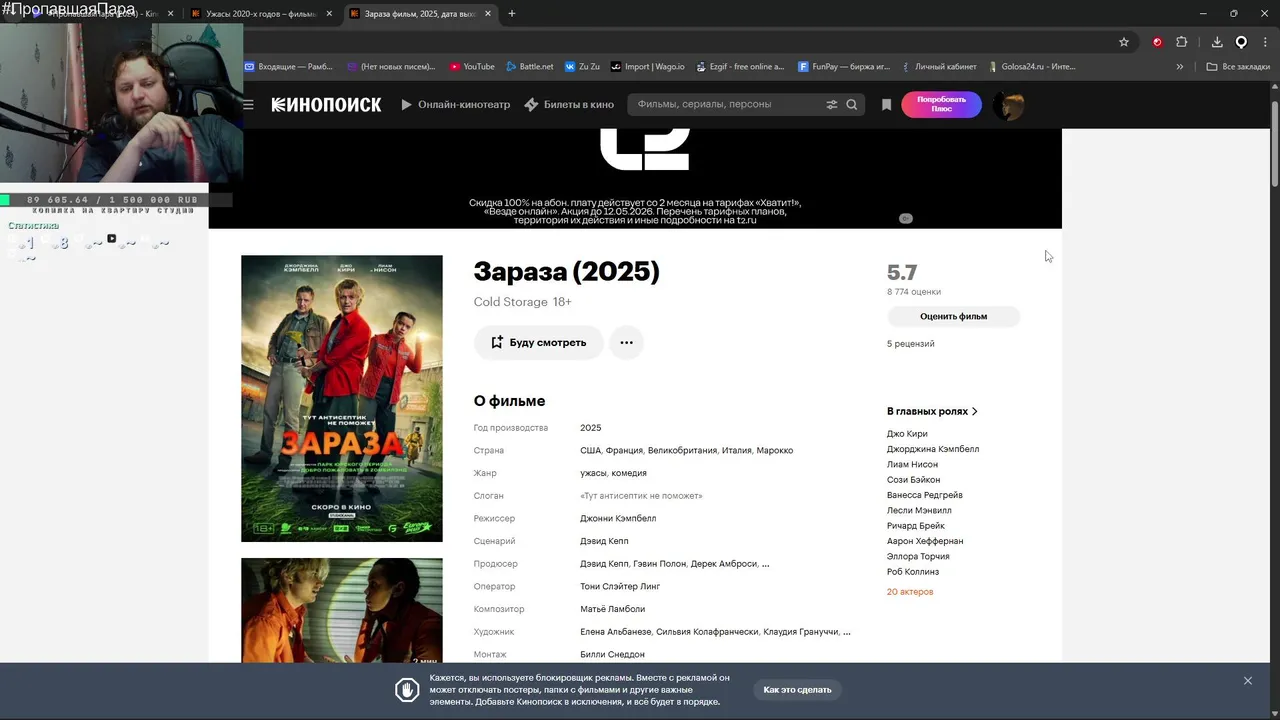Open producer Гэвин Полон page

click(x=659, y=564)
